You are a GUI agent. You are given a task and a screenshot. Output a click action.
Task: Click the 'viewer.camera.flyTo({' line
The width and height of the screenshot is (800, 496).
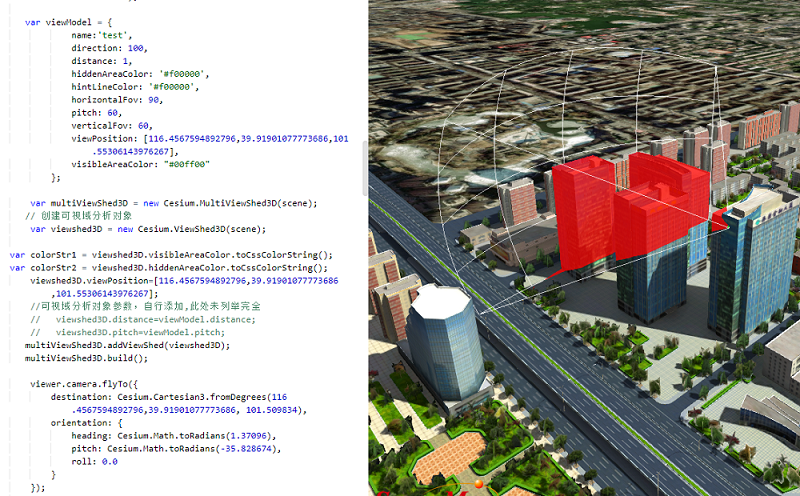(84, 384)
